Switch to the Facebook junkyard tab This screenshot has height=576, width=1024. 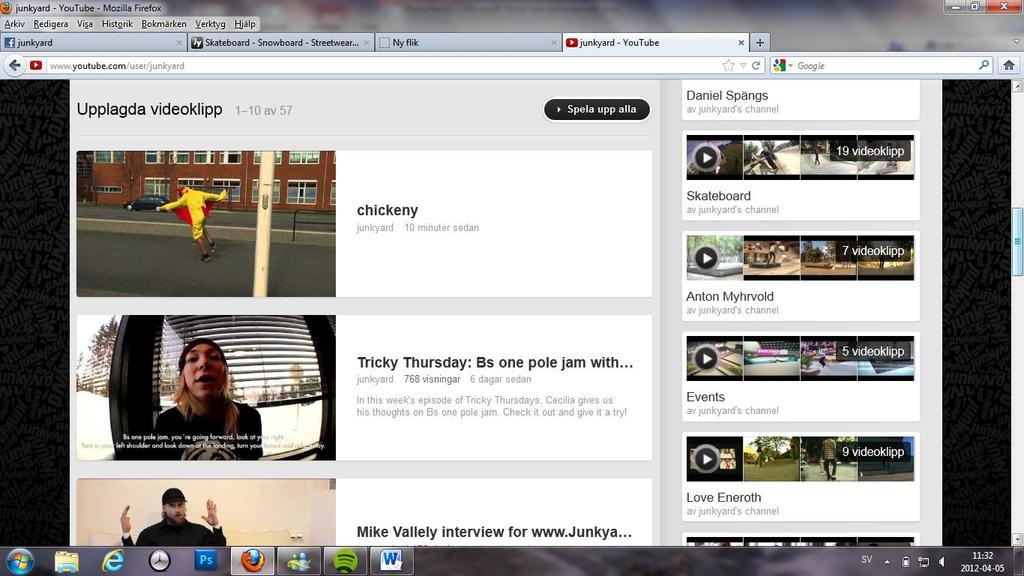pyautogui.click(x=93, y=42)
